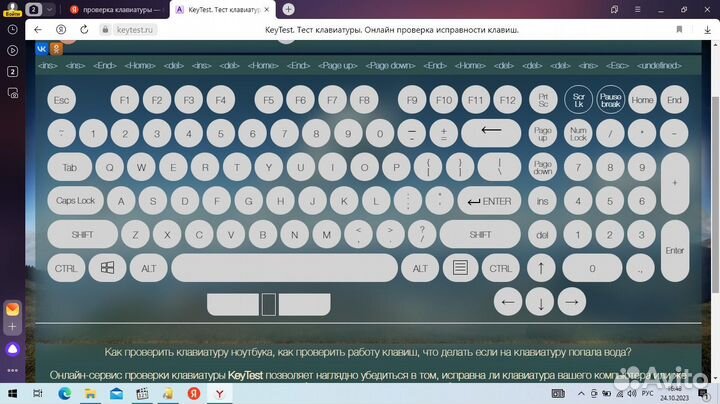Click the left arrow key
720x404 pixels.
pyautogui.click(x=508, y=302)
